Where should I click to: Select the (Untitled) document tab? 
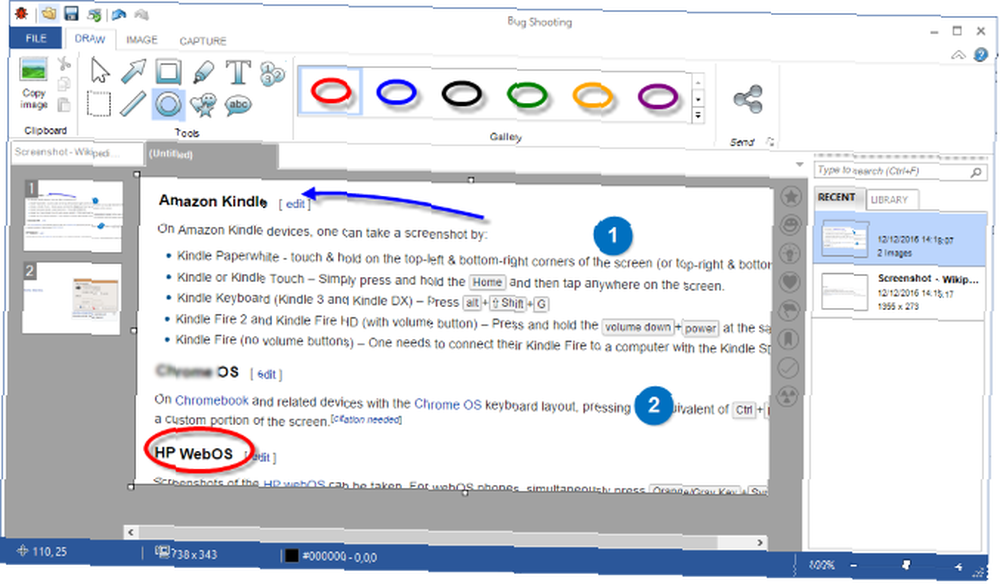click(212, 154)
